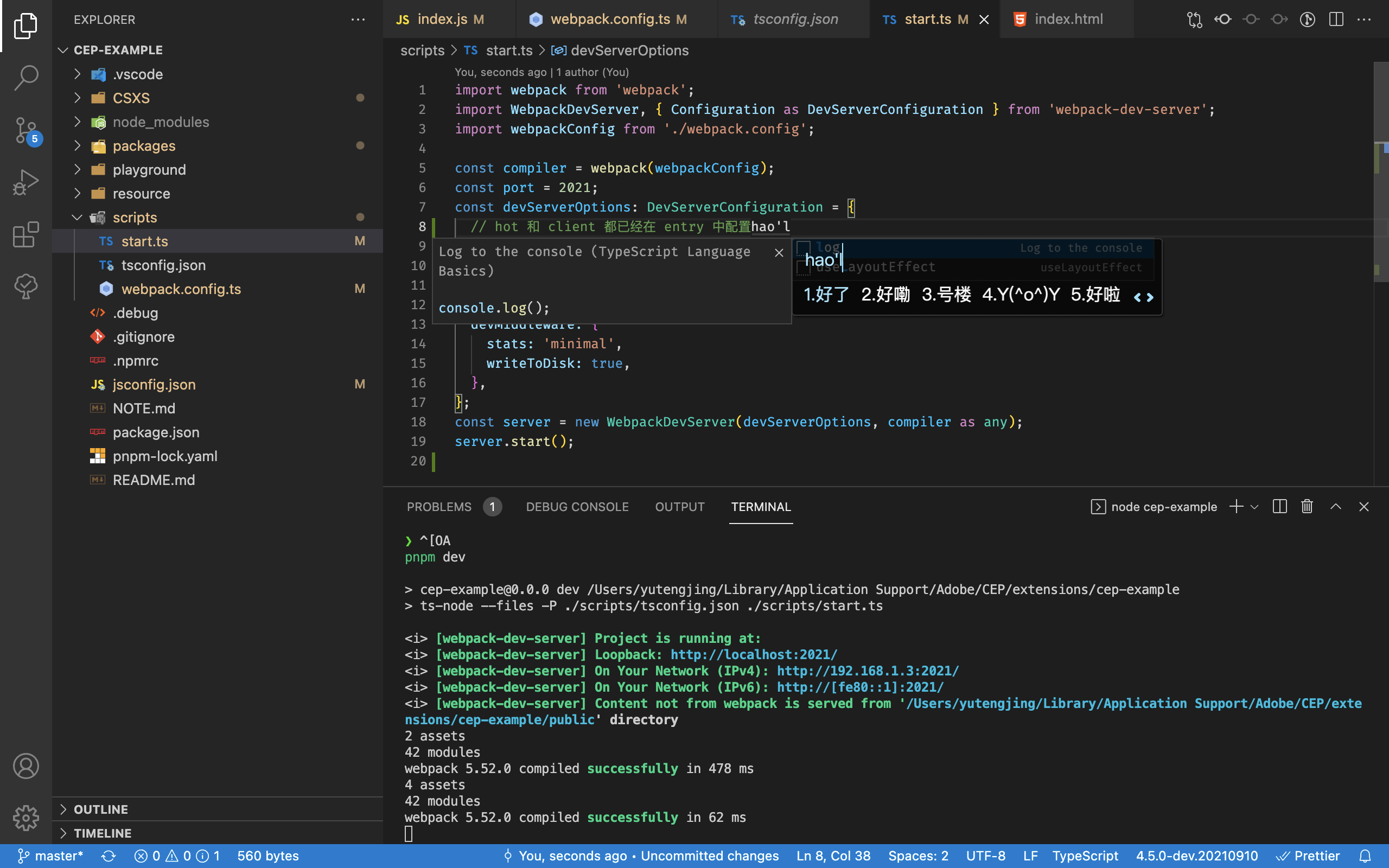
Task: Toggle Prettier in the status bar
Action: tap(1318, 856)
